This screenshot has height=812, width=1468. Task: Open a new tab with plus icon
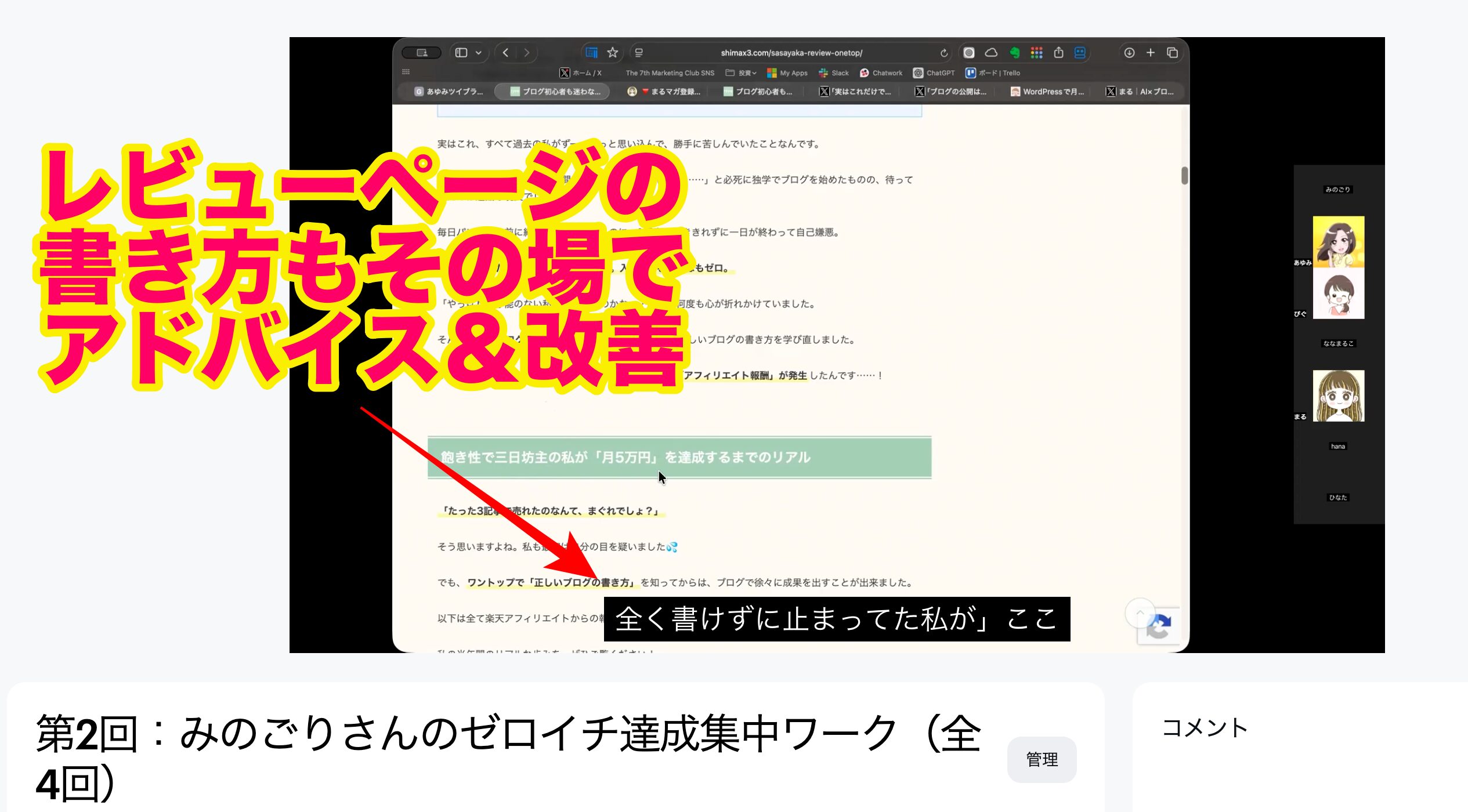click(1151, 53)
